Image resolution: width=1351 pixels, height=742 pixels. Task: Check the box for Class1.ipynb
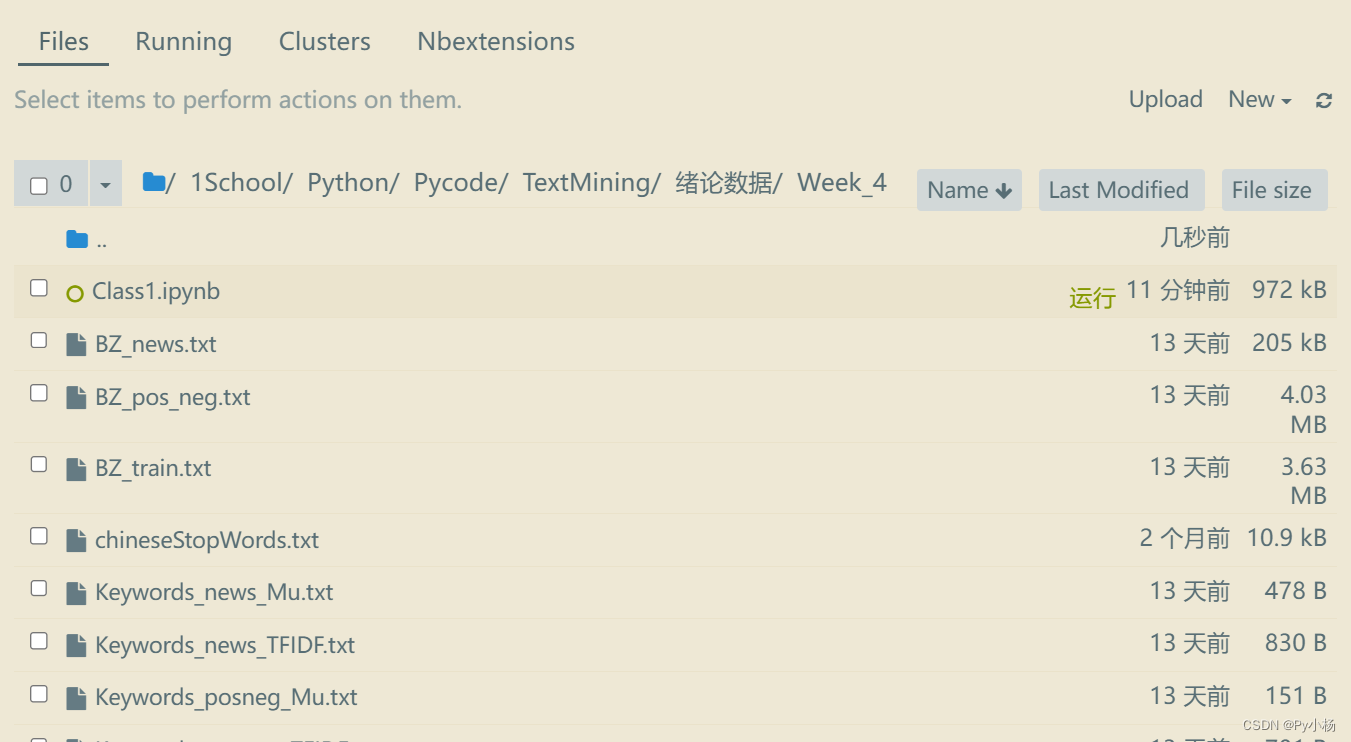coord(39,288)
